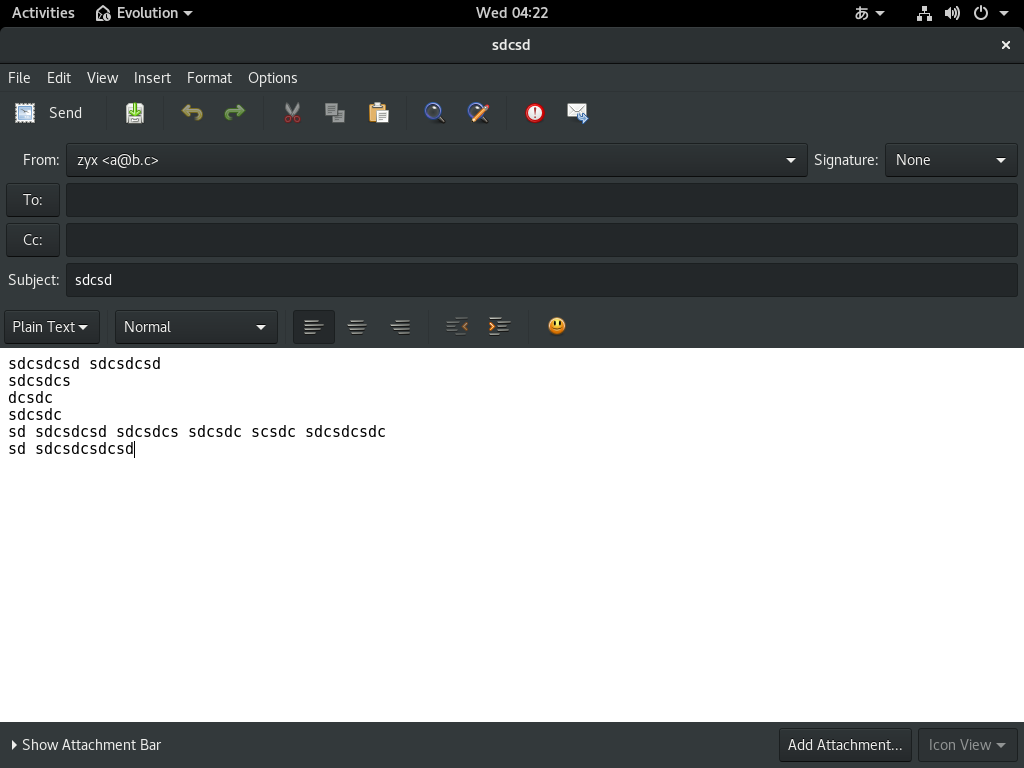The image size is (1024, 768).
Task: Change Plain Text editing mode
Action: 52,327
